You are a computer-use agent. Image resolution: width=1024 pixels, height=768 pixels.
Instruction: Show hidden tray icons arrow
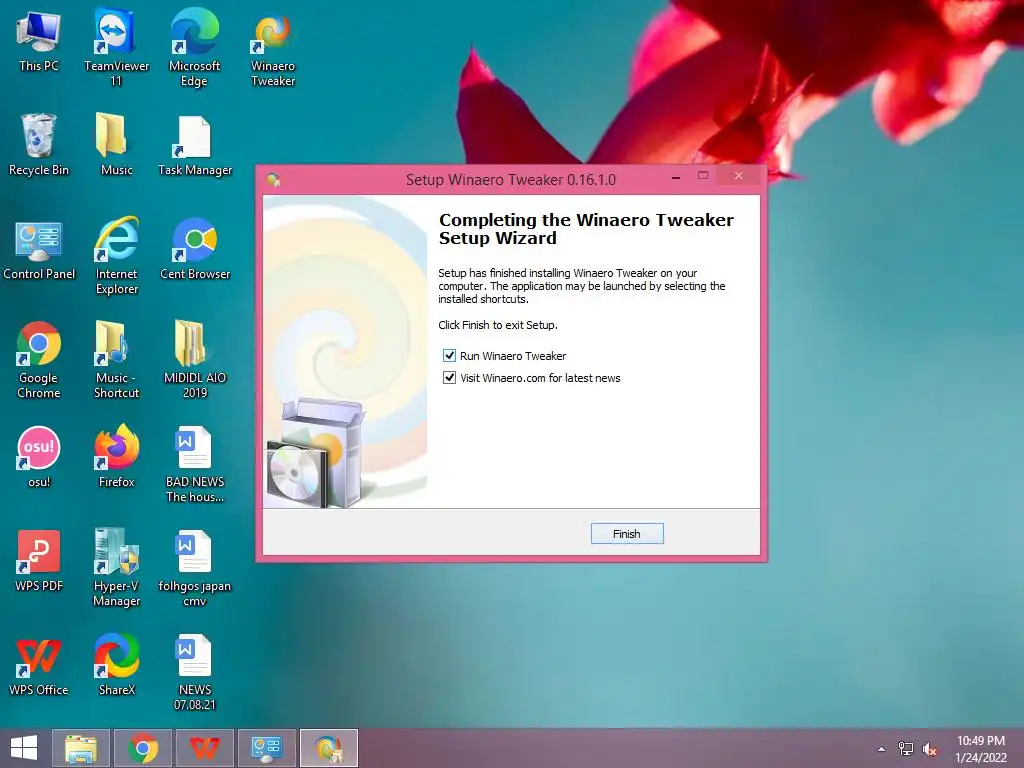(x=882, y=749)
